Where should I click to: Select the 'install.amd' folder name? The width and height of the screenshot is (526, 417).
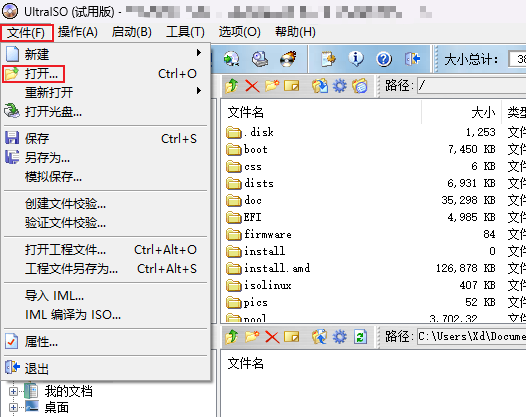(277, 268)
